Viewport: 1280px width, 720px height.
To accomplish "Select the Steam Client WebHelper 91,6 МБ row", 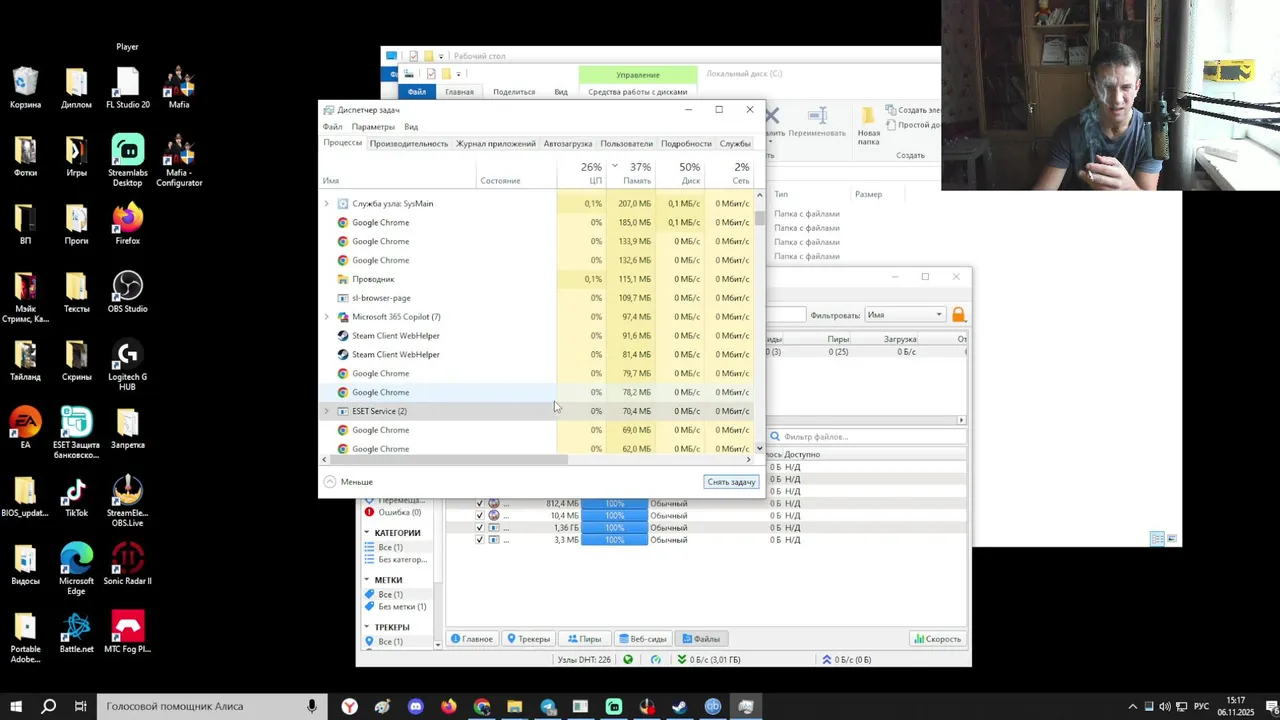I will [538, 335].
